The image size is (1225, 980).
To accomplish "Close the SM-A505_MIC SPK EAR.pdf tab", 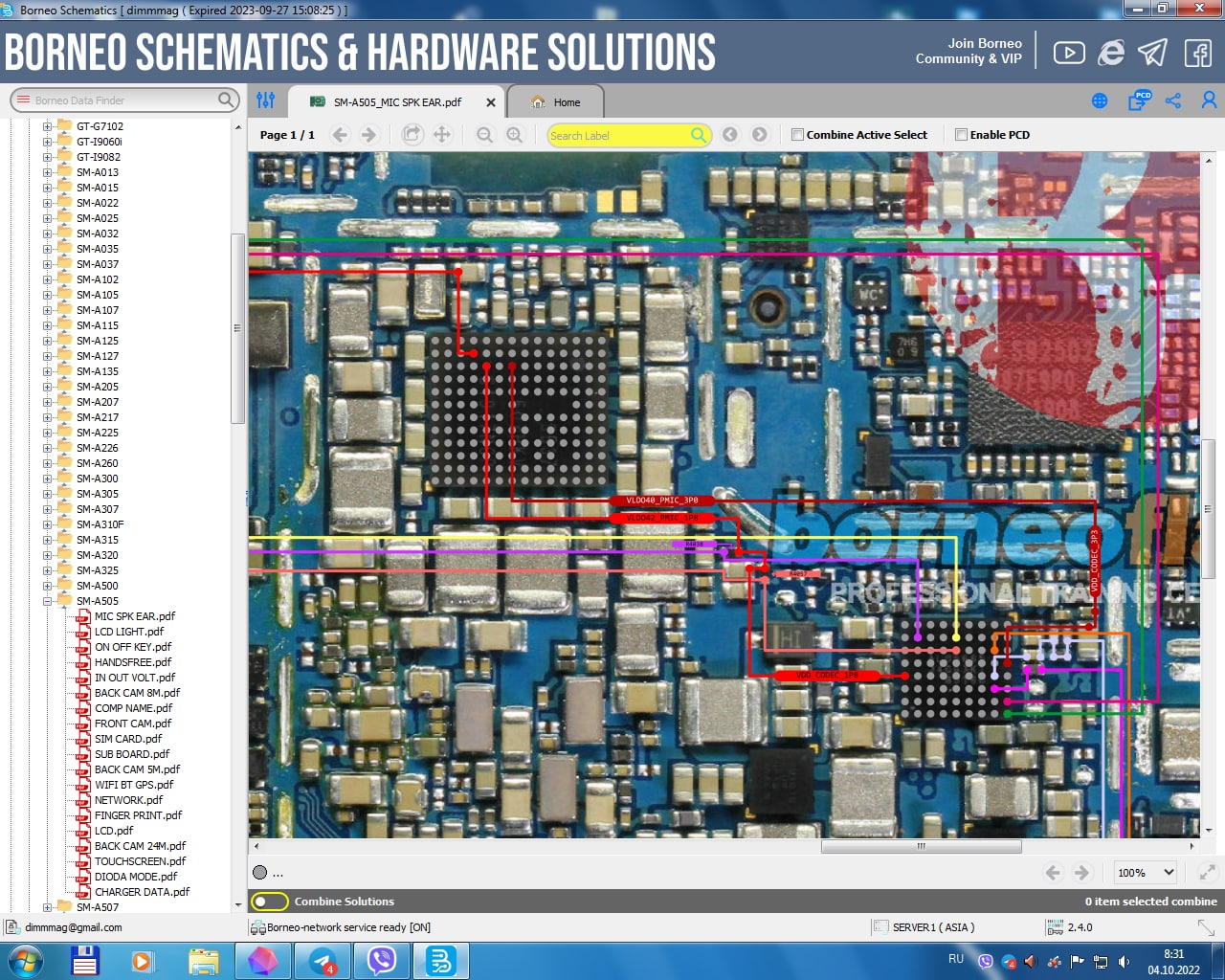I will 491,102.
